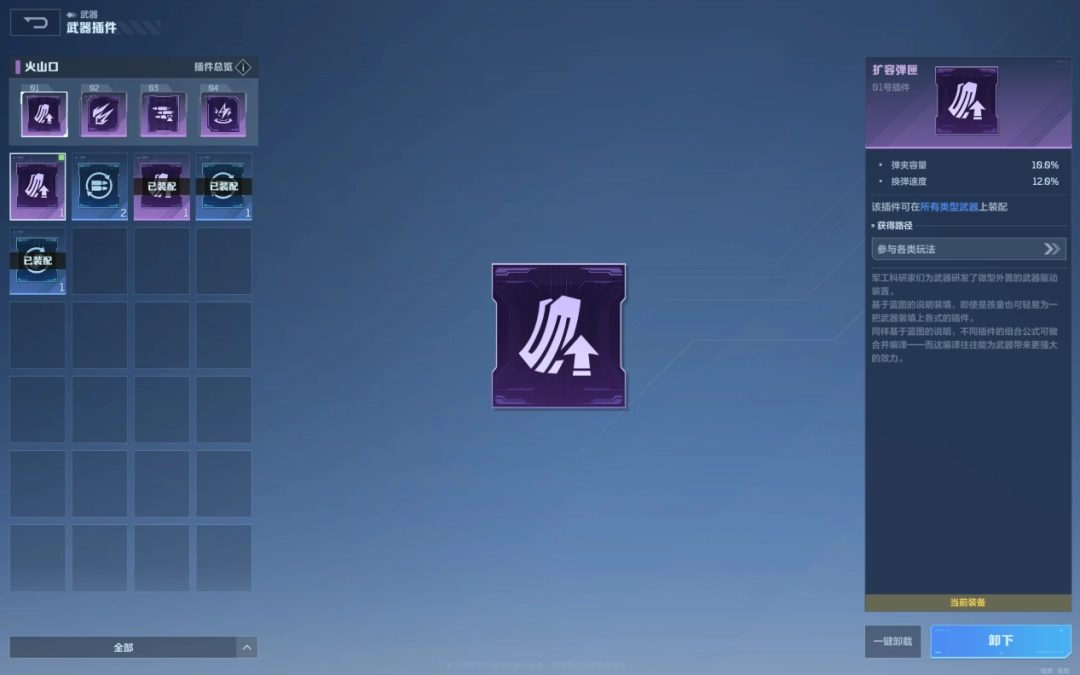Screen dimensions: 1080x675
Task: Click the large center plugin preview
Action: point(559,336)
